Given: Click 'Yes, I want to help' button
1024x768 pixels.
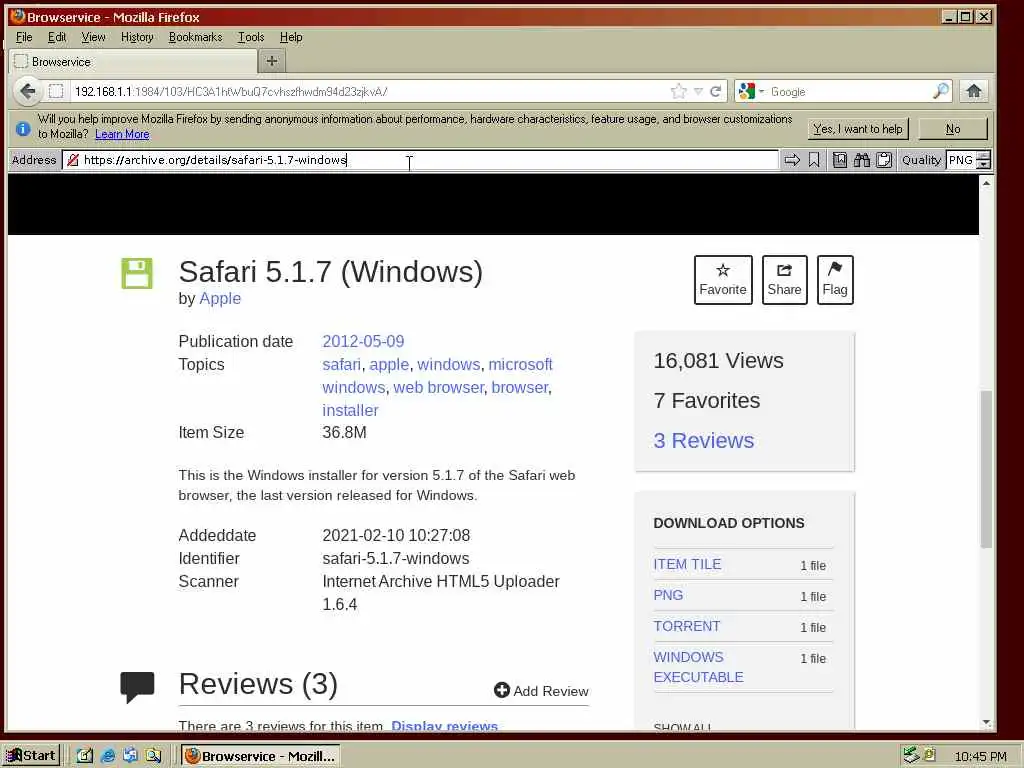Looking at the screenshot, I should click(857, 129).
